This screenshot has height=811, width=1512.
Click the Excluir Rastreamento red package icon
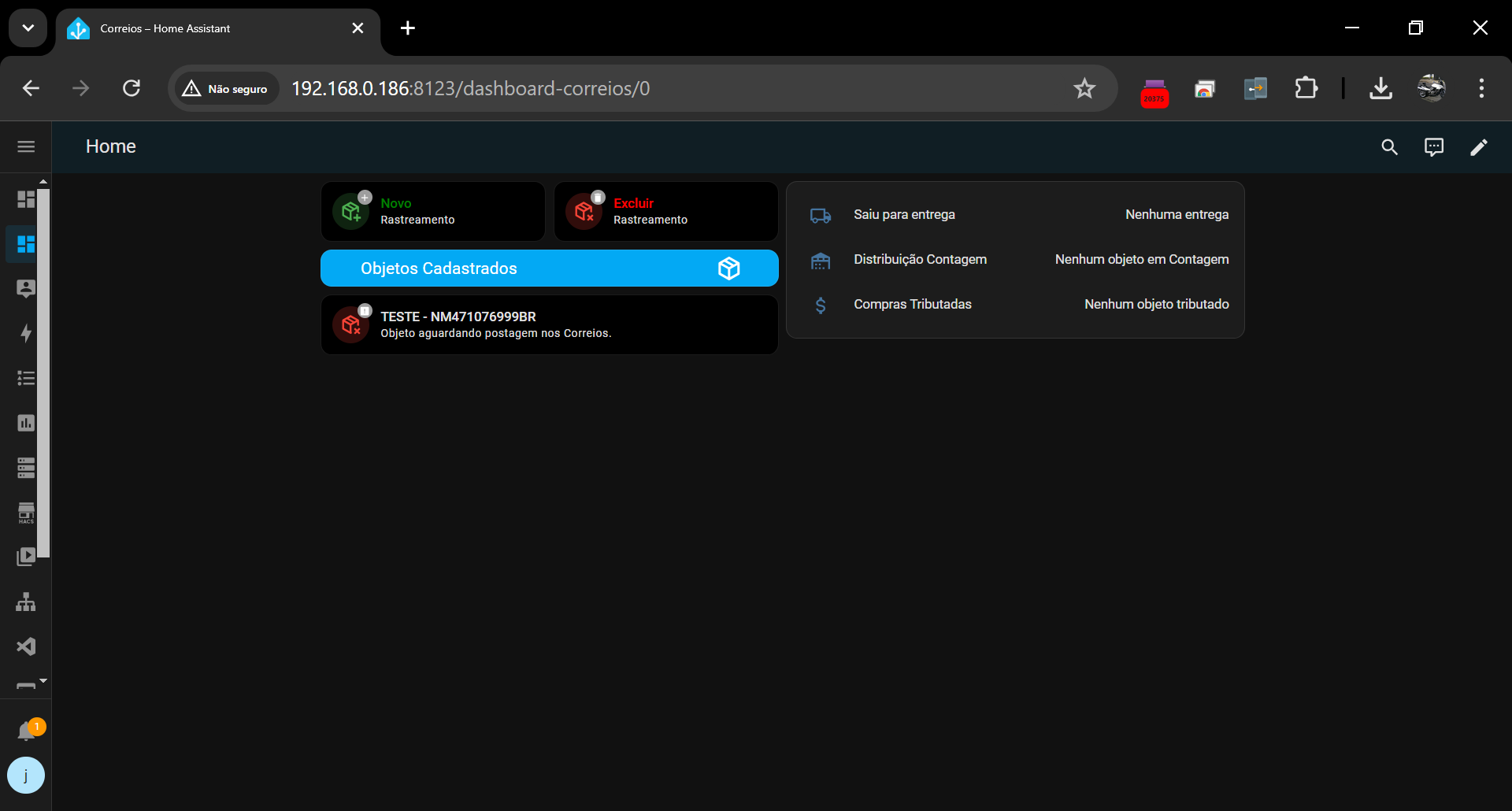tap(584, 211)
